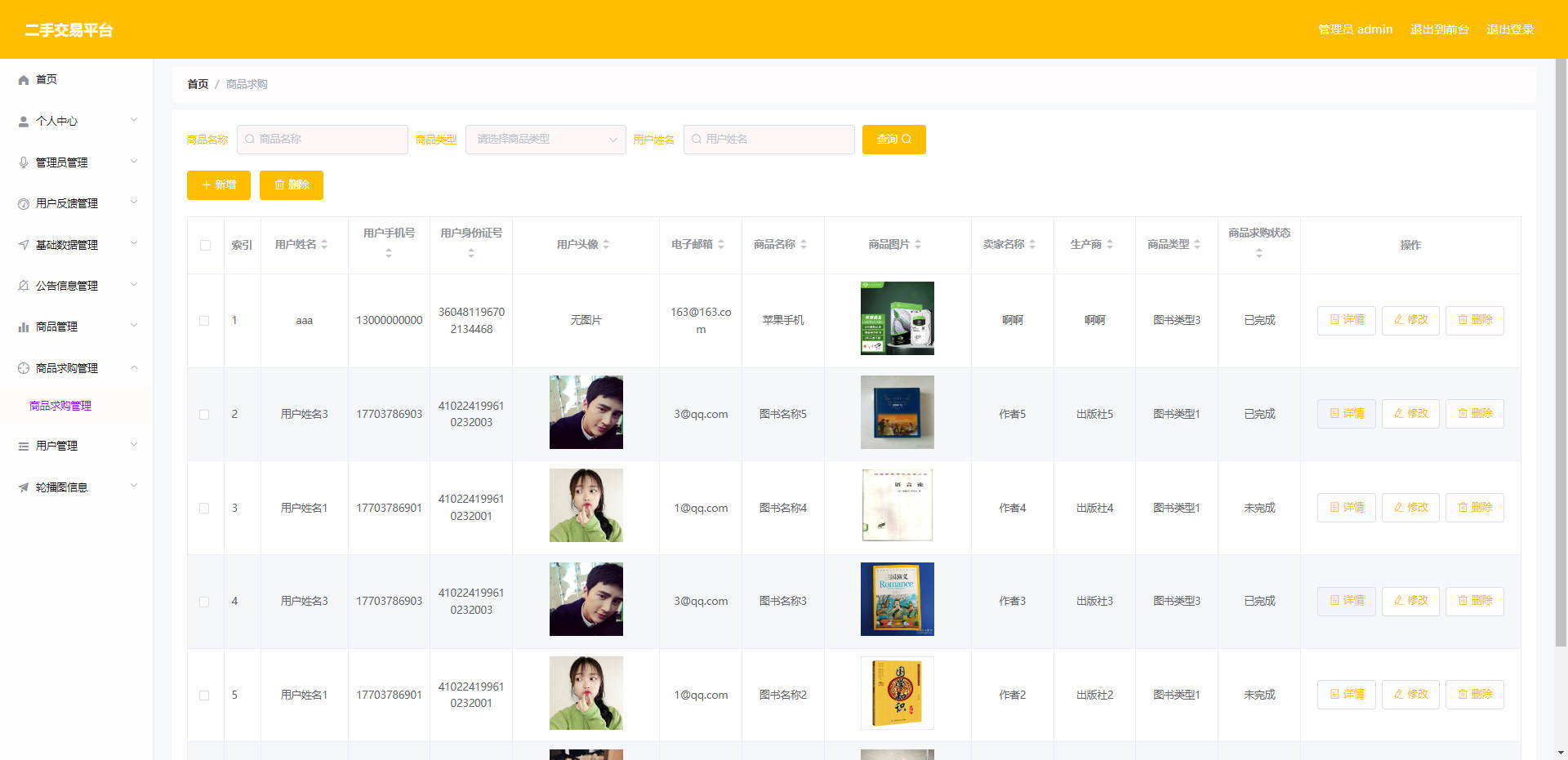This screenshot has height=760, width=1568.
Task: Click the icon beside 用户反馈管理
Action: [24, 204]
